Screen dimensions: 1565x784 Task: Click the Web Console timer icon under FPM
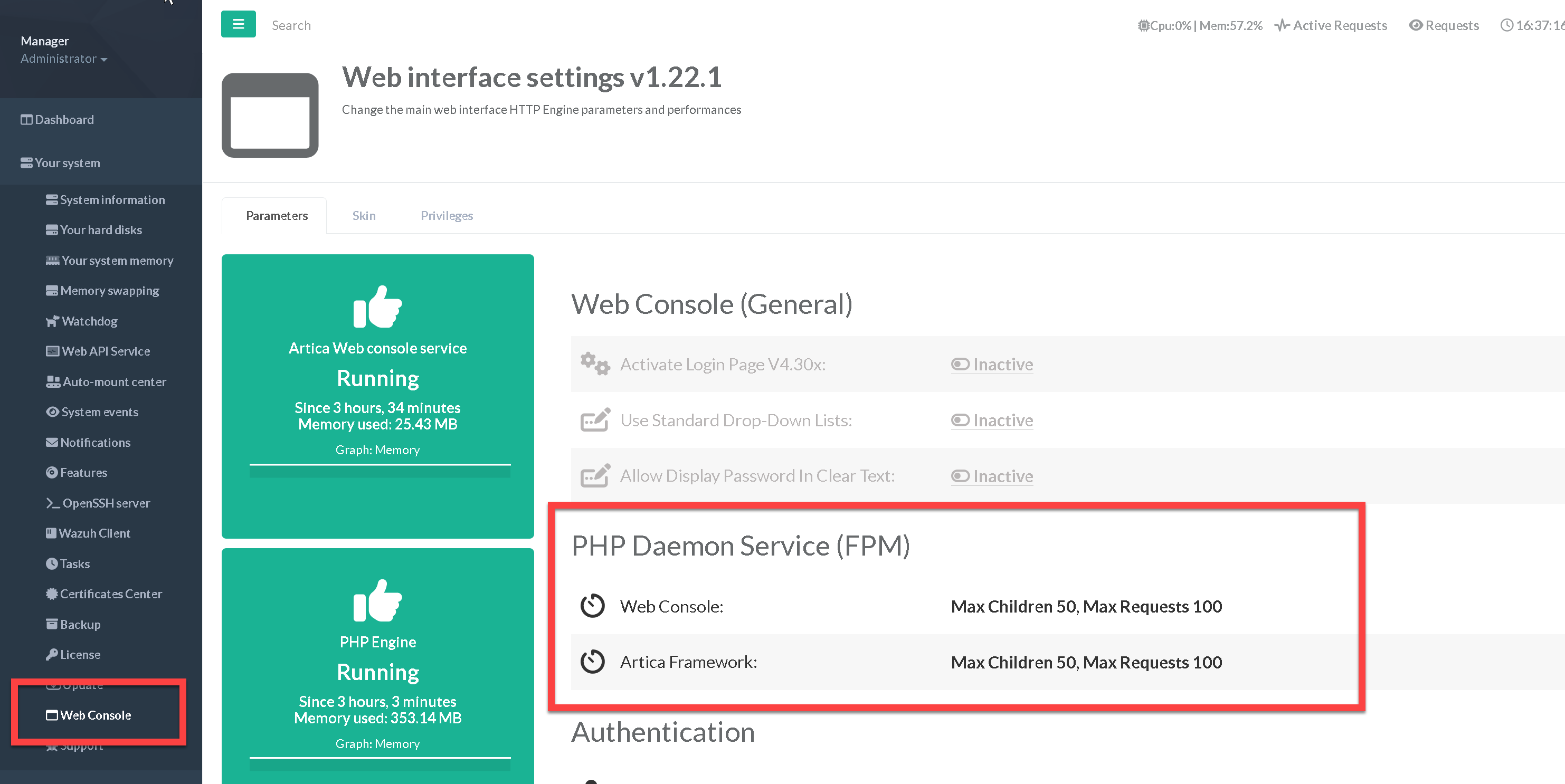[592, 606]
